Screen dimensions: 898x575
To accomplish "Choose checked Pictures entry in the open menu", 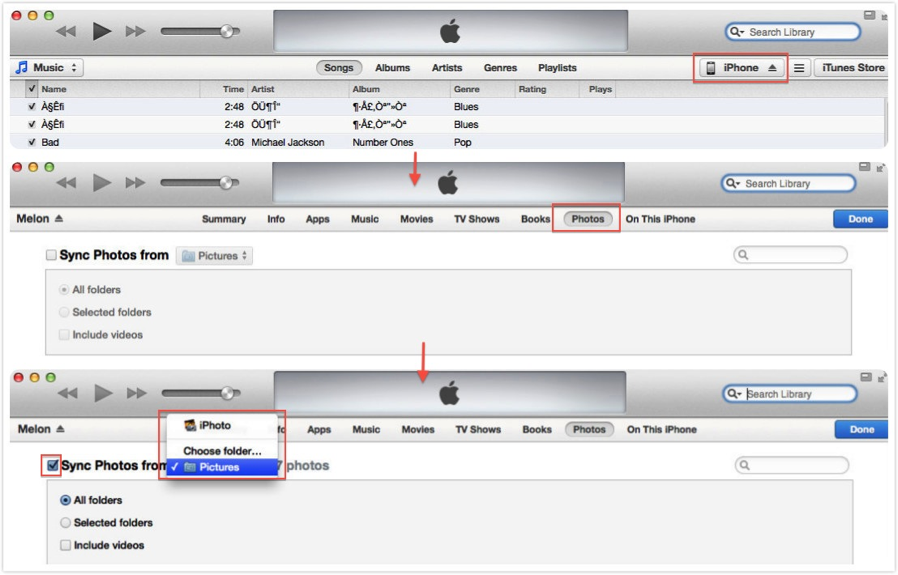I will click(x=222, y=467).
